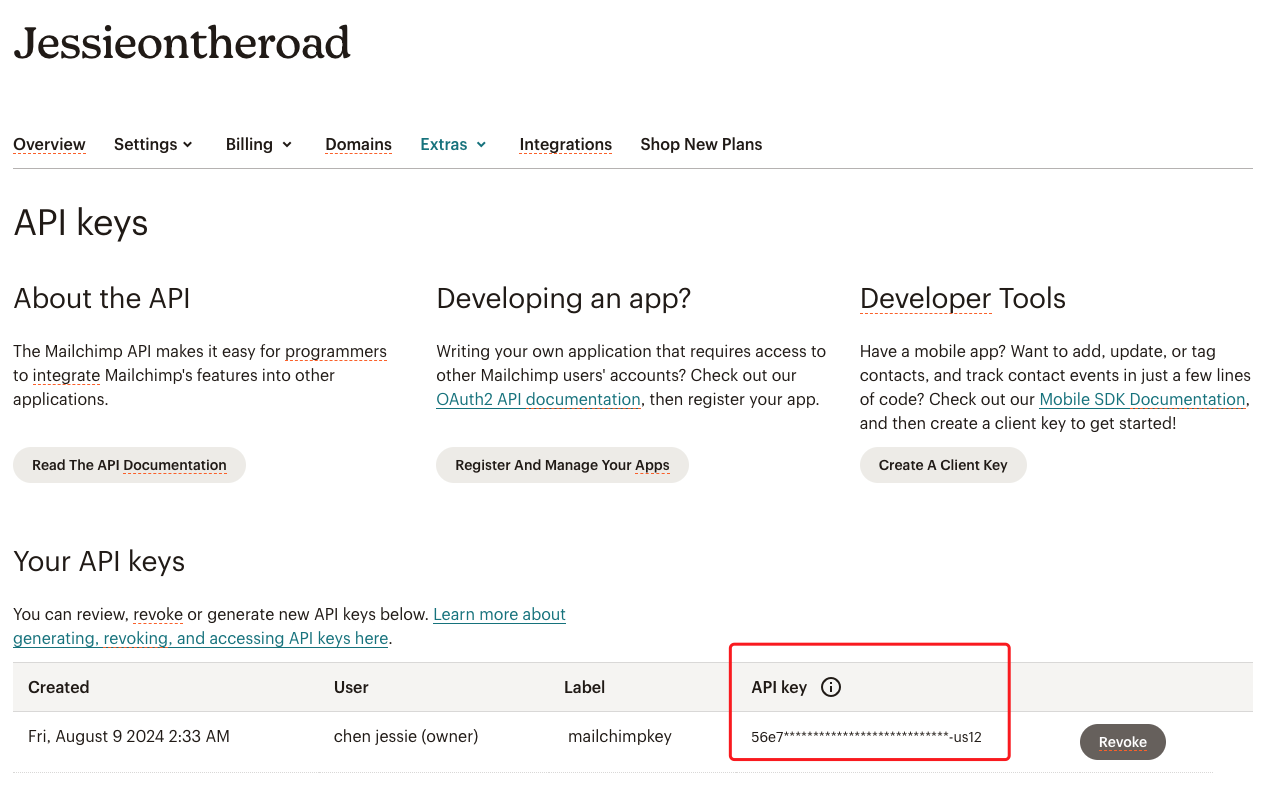Image resolution: width=1268 pixels, height=790 pixels.
Task: Click the Developing an app? heading
Action: coord(564,298)
